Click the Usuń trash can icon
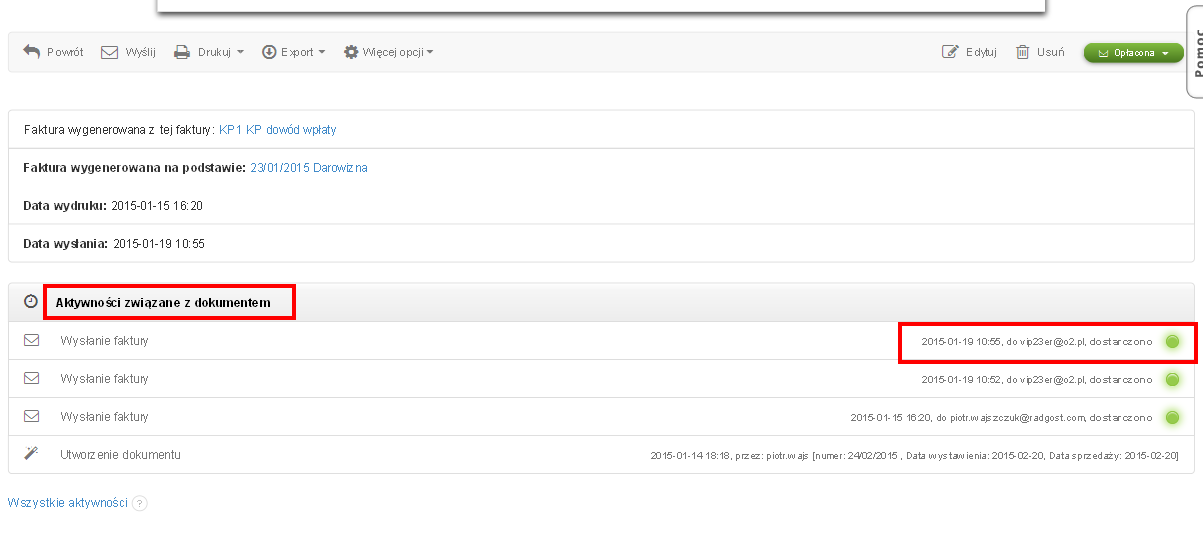 [x=1023, y=52]
